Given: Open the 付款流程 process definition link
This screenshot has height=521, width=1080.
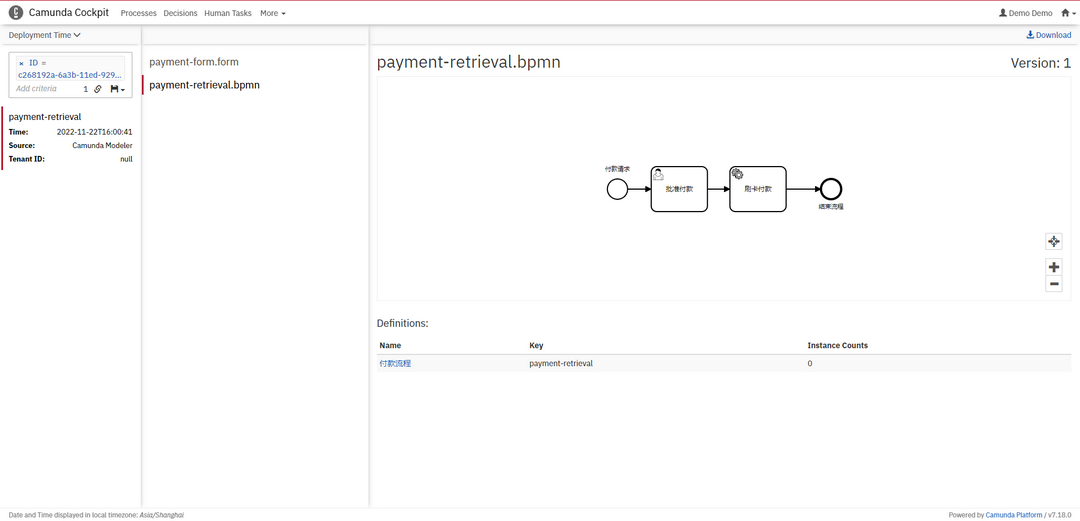Looking at the screenshot, I should tap(395, 363).
